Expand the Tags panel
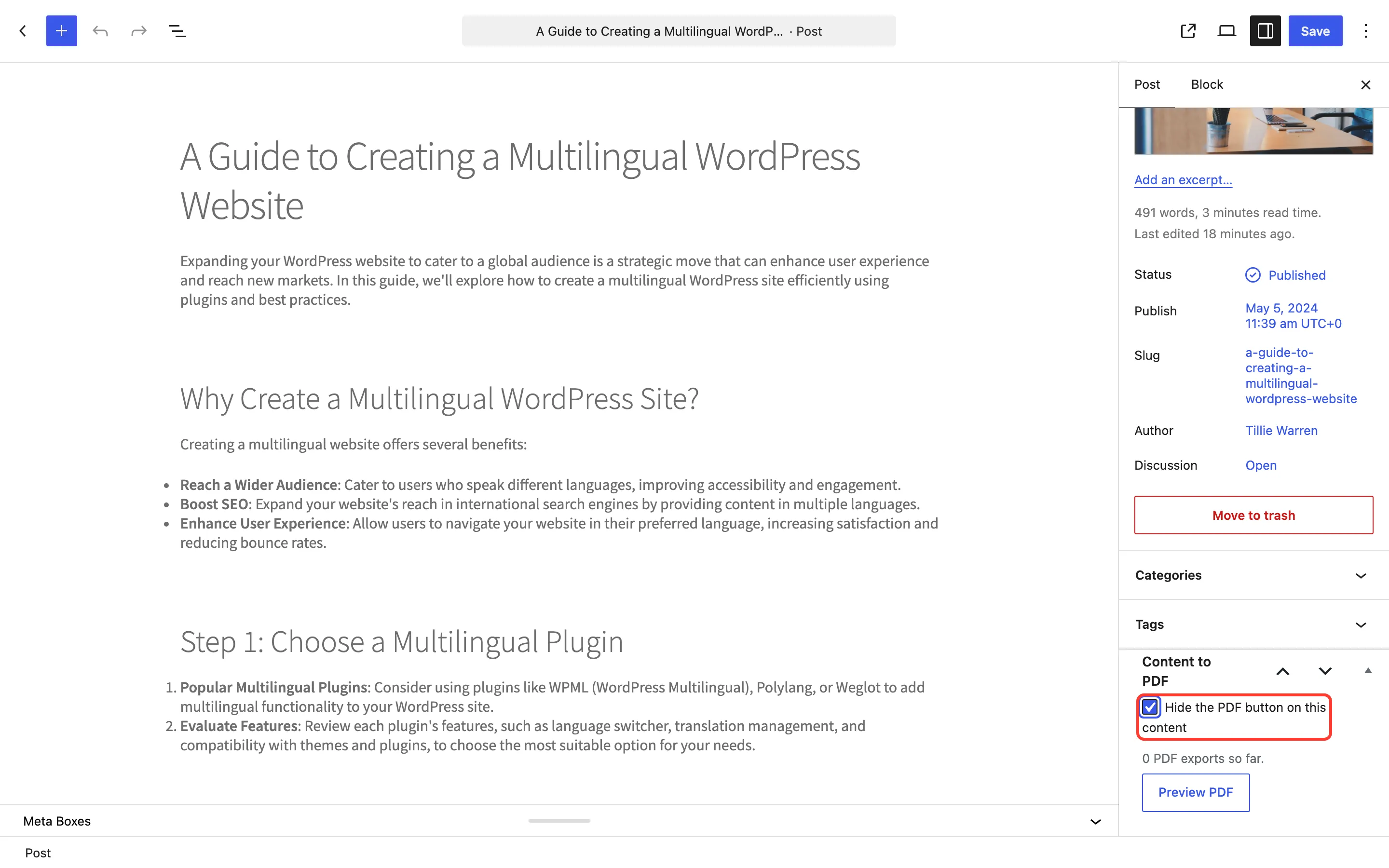This screenshot has width=1389, height=868. [1253, 624]
